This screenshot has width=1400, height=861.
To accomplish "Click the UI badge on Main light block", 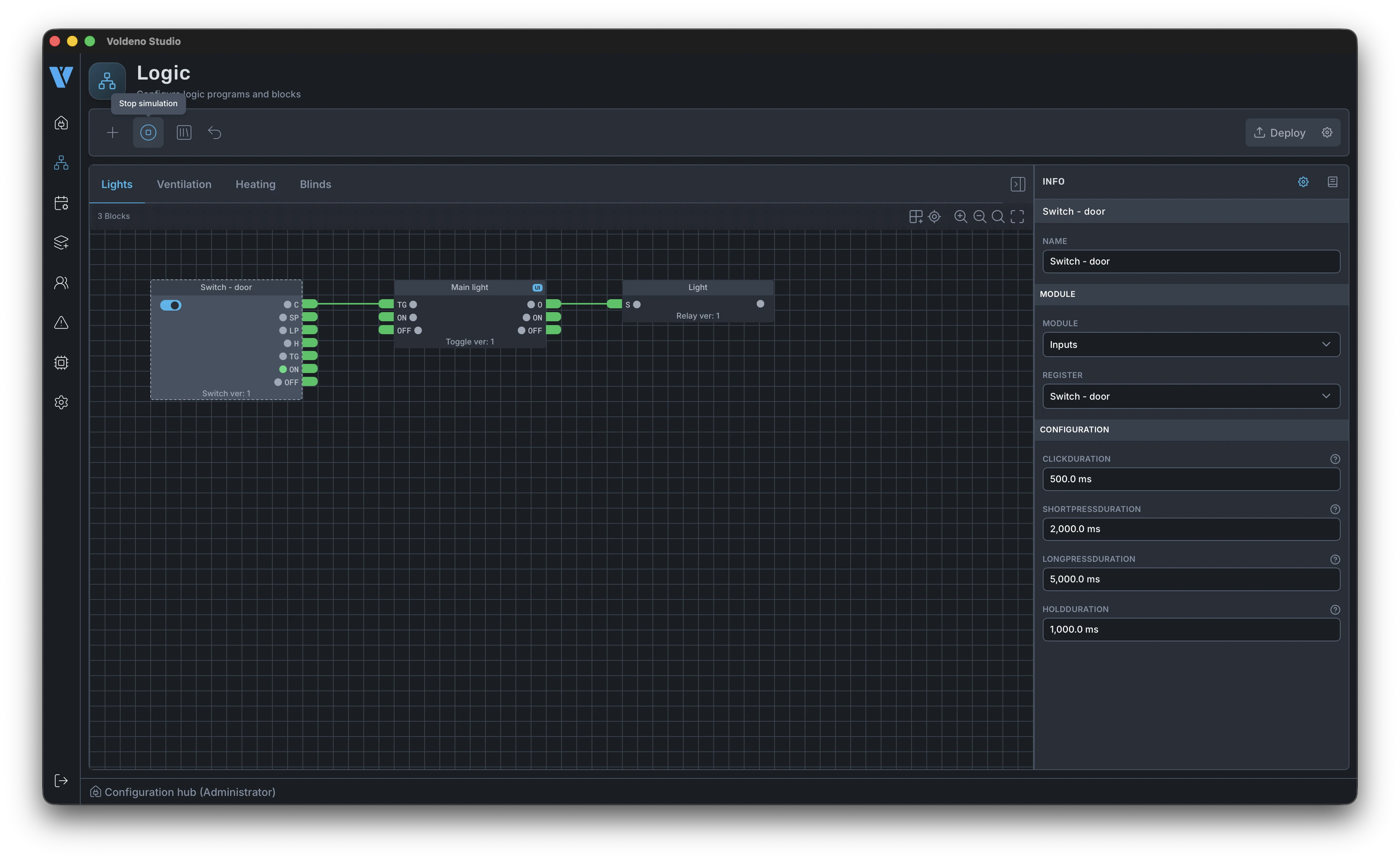I will point(537,287).
